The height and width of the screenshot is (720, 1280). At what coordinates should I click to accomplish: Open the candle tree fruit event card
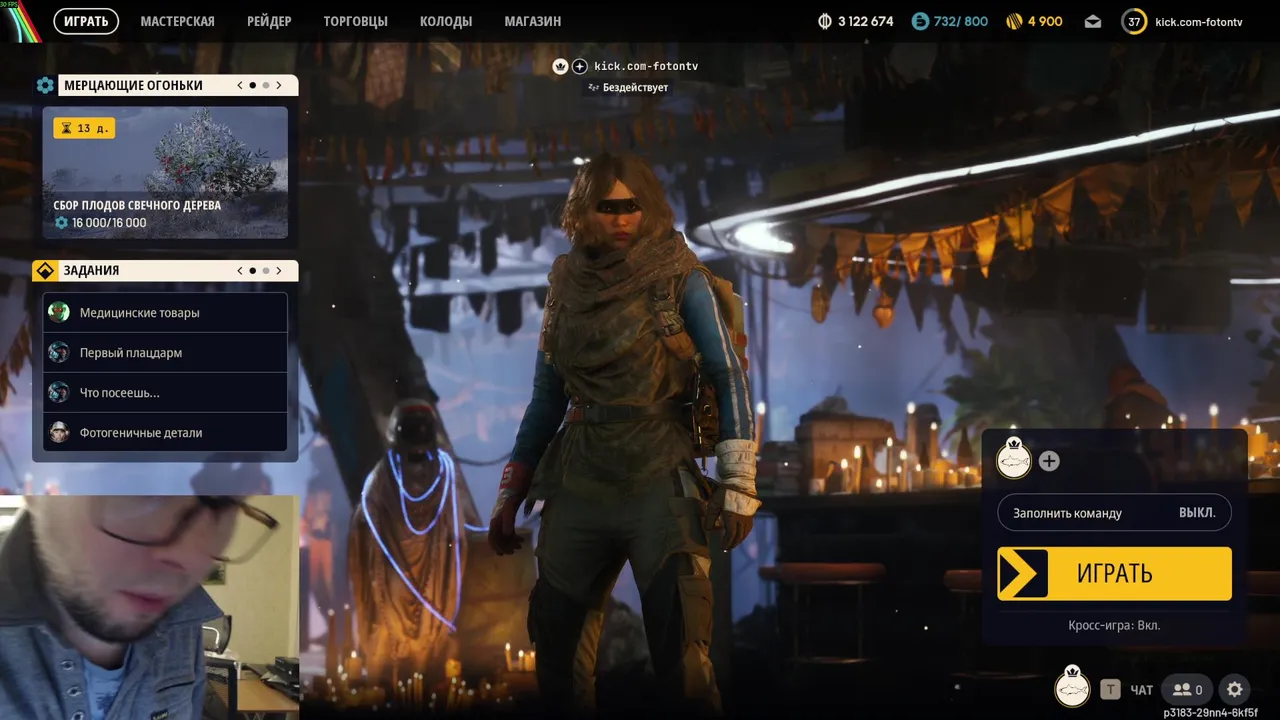coord(165,172)
